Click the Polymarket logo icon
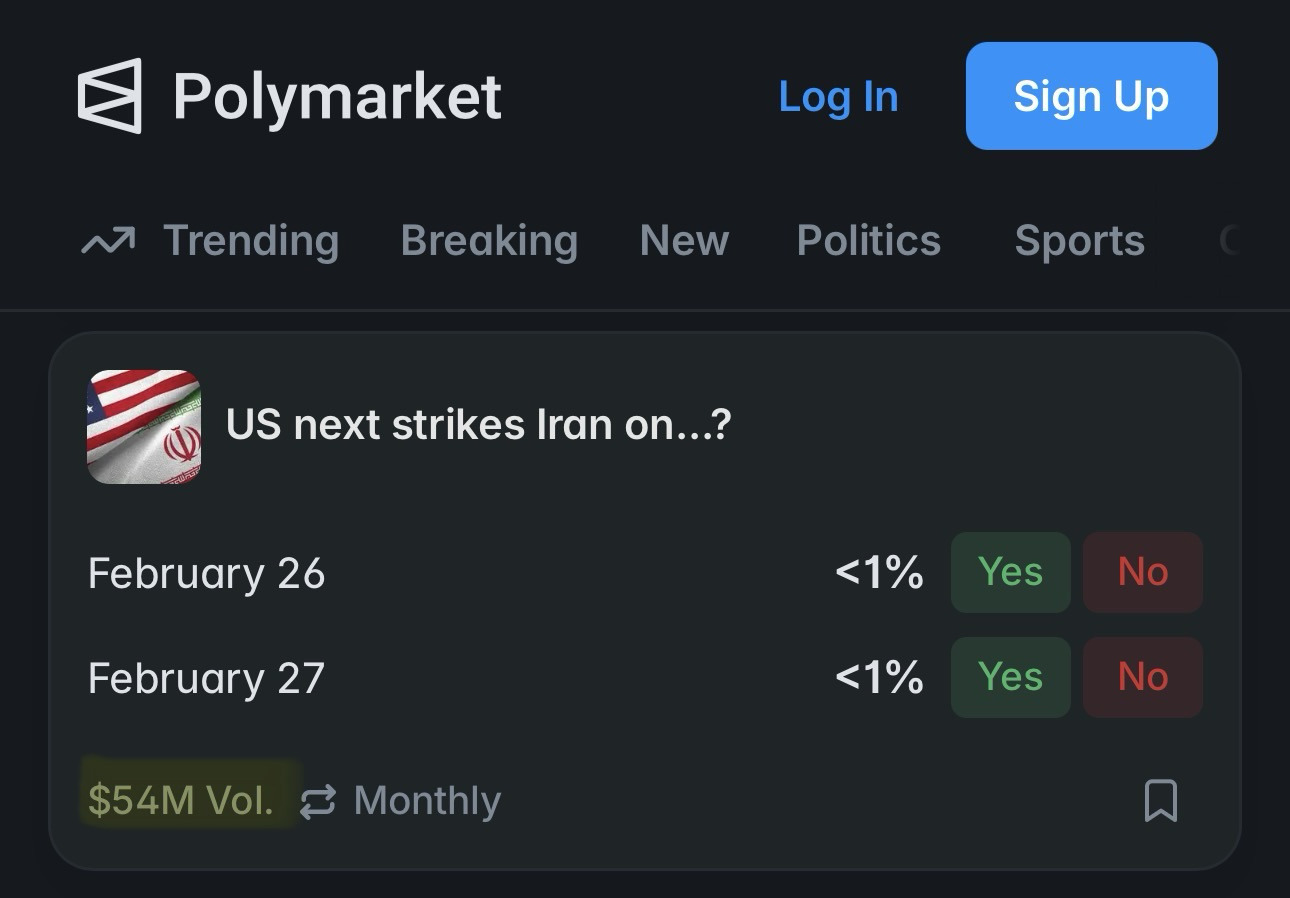This screenshot has width=1290, height=898. pos(110,96)
